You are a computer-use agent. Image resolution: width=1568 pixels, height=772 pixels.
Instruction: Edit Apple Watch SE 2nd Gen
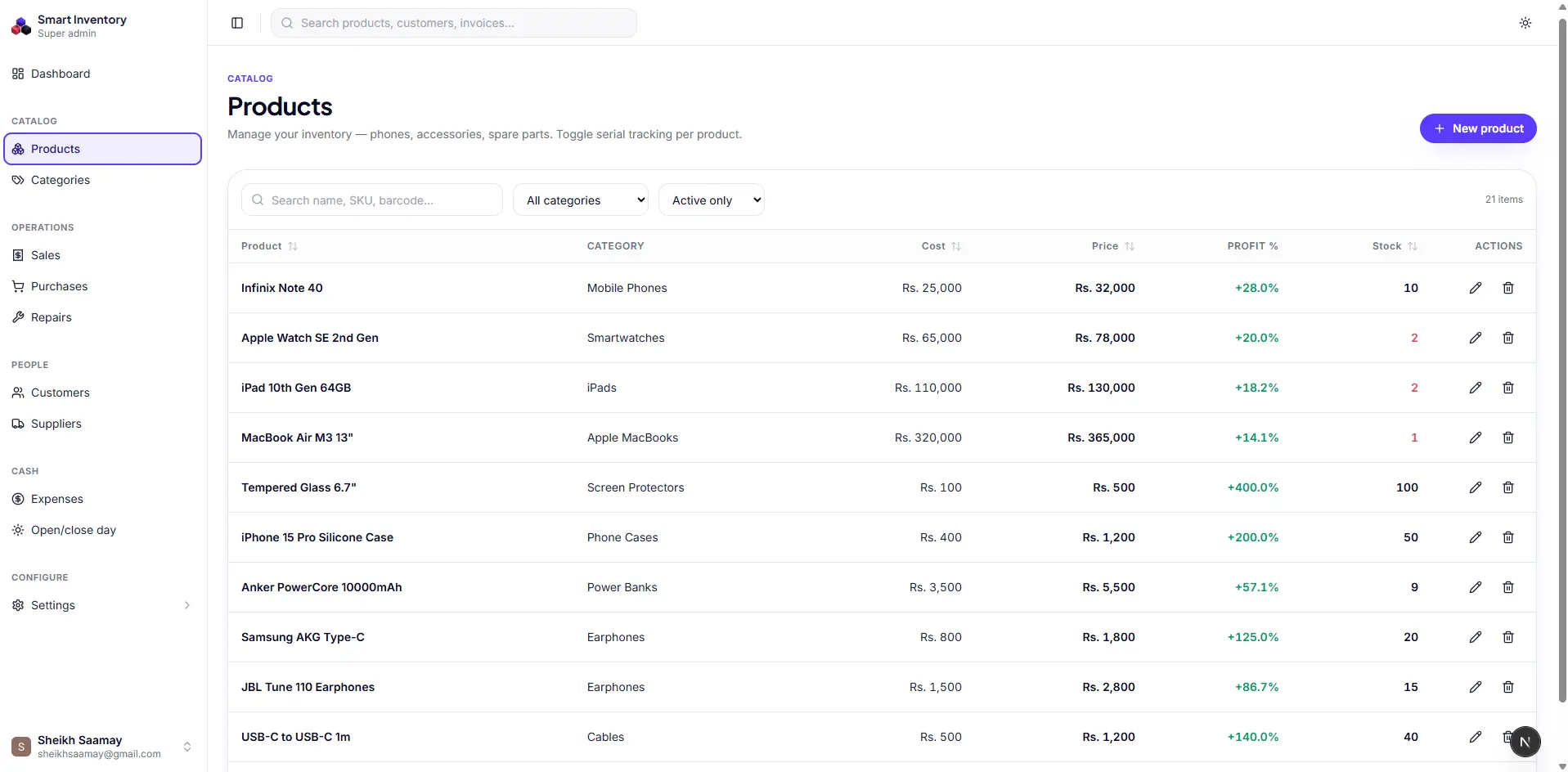pyautogui.click(x=1476, y=338)
